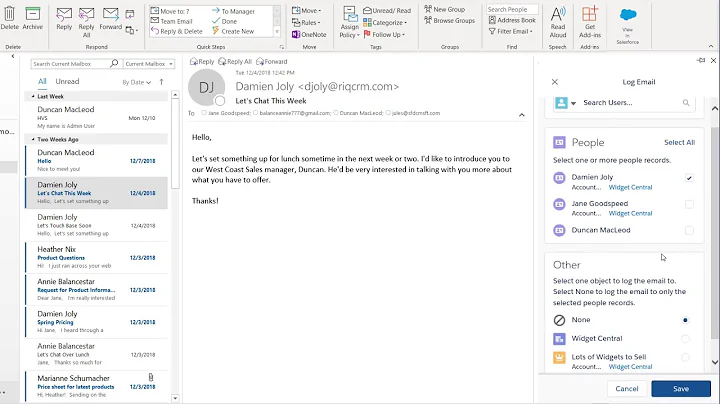Reverse sort order arrow in message list
The width and height of the screenshot is (720, 404).
[162, 82]
